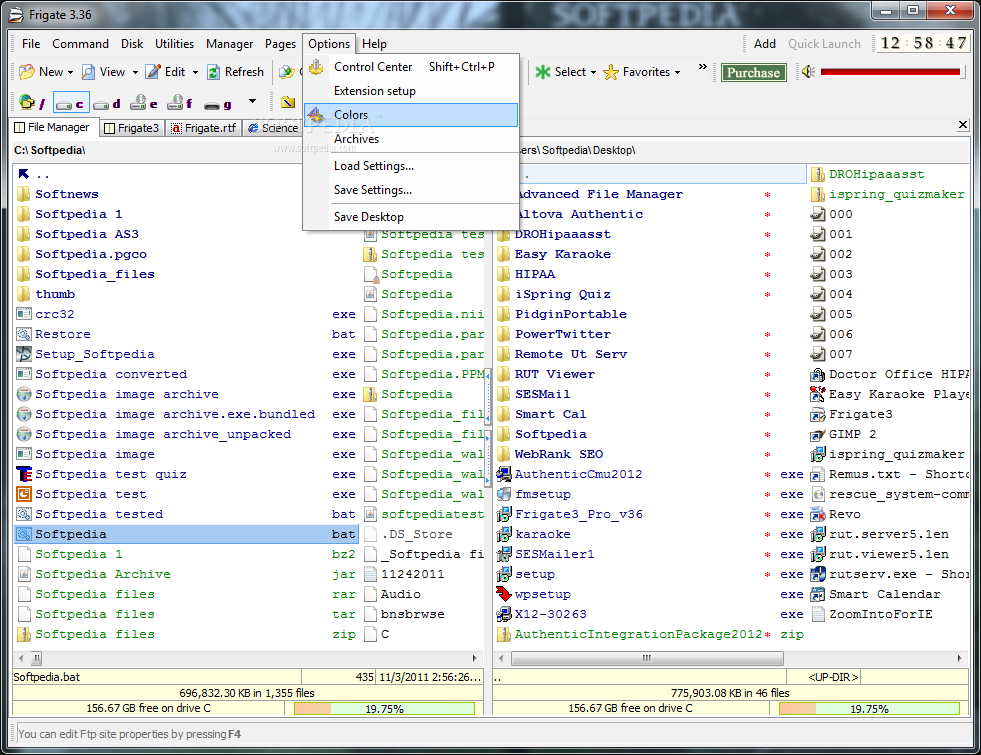Select Colors in the Options menu
Viewport: 981px width, 755px height.
pos(411,115)
